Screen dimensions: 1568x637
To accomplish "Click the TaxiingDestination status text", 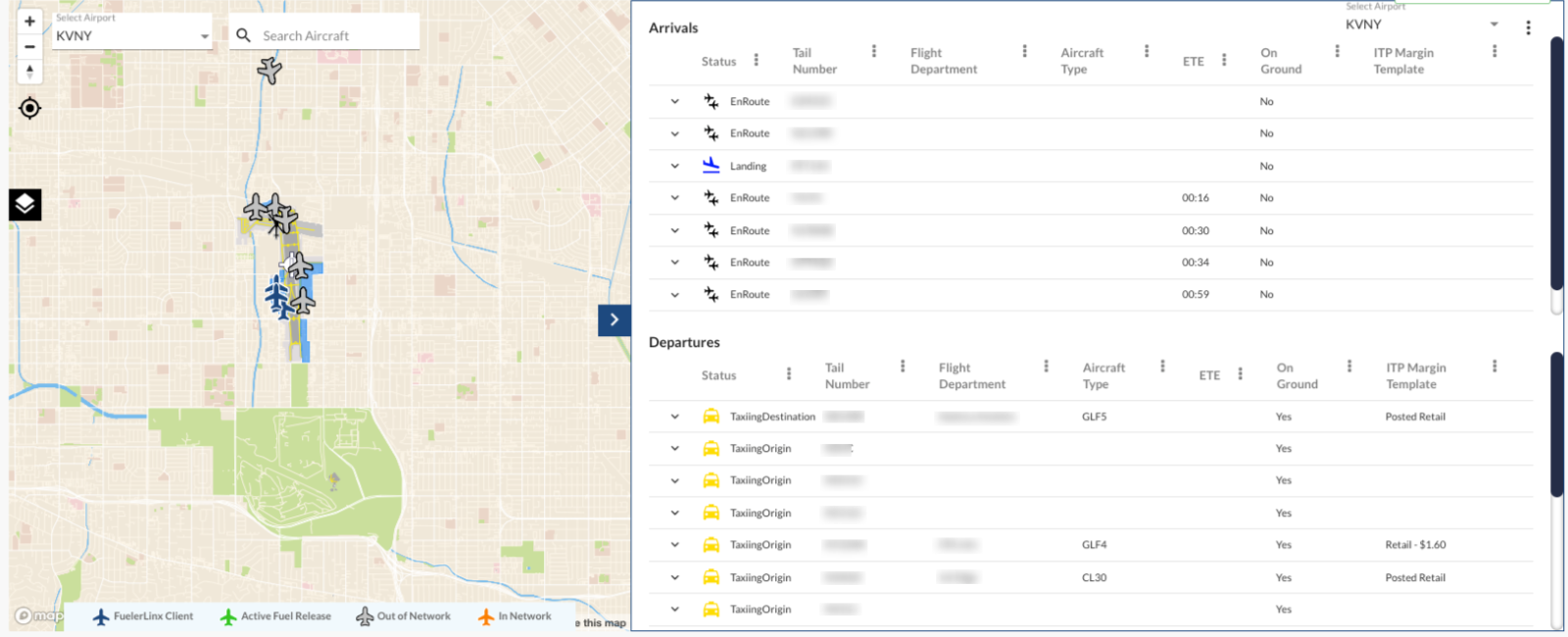I will [772, 416].
